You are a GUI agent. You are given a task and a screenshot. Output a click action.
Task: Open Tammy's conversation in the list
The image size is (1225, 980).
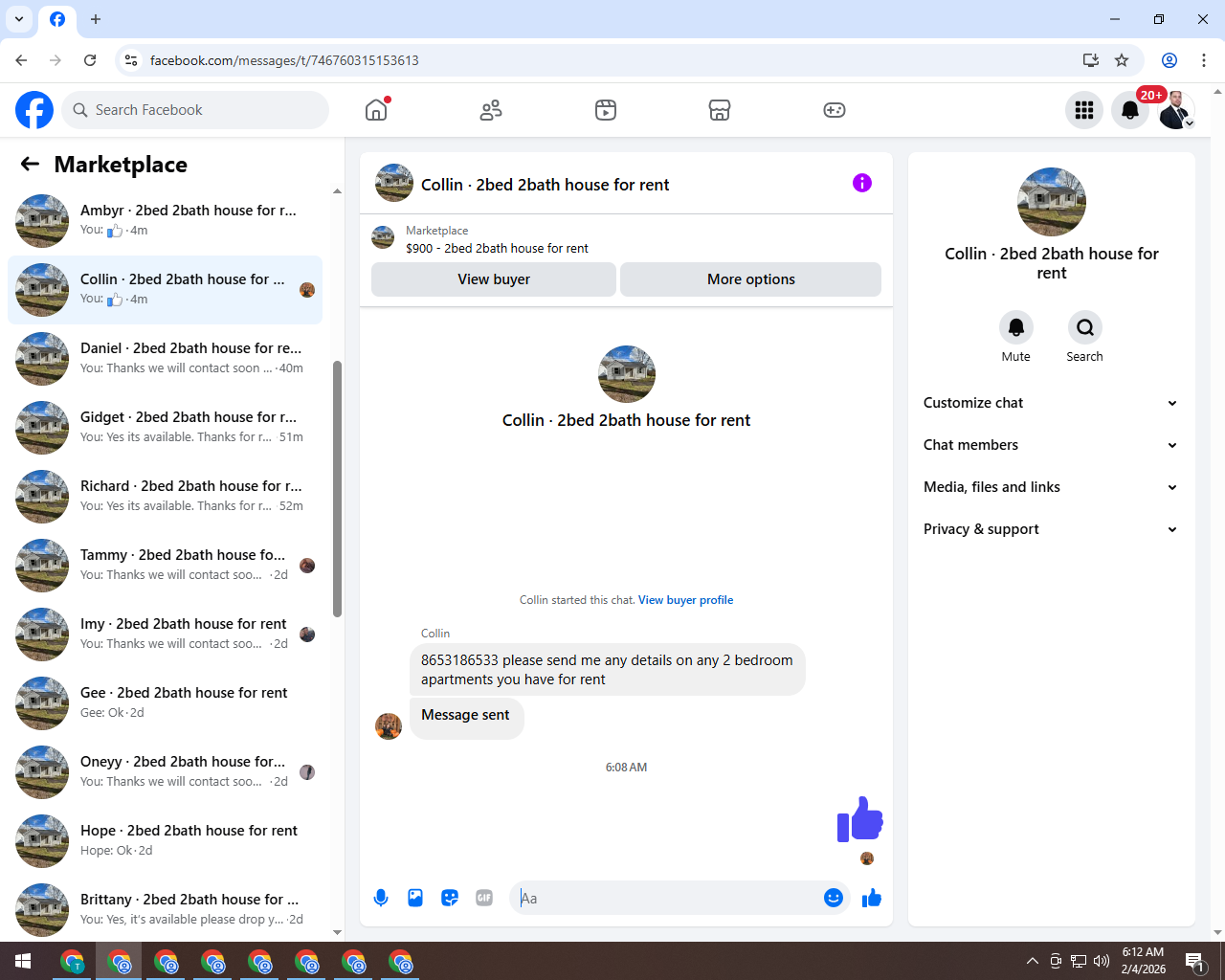tap(165, 566)
